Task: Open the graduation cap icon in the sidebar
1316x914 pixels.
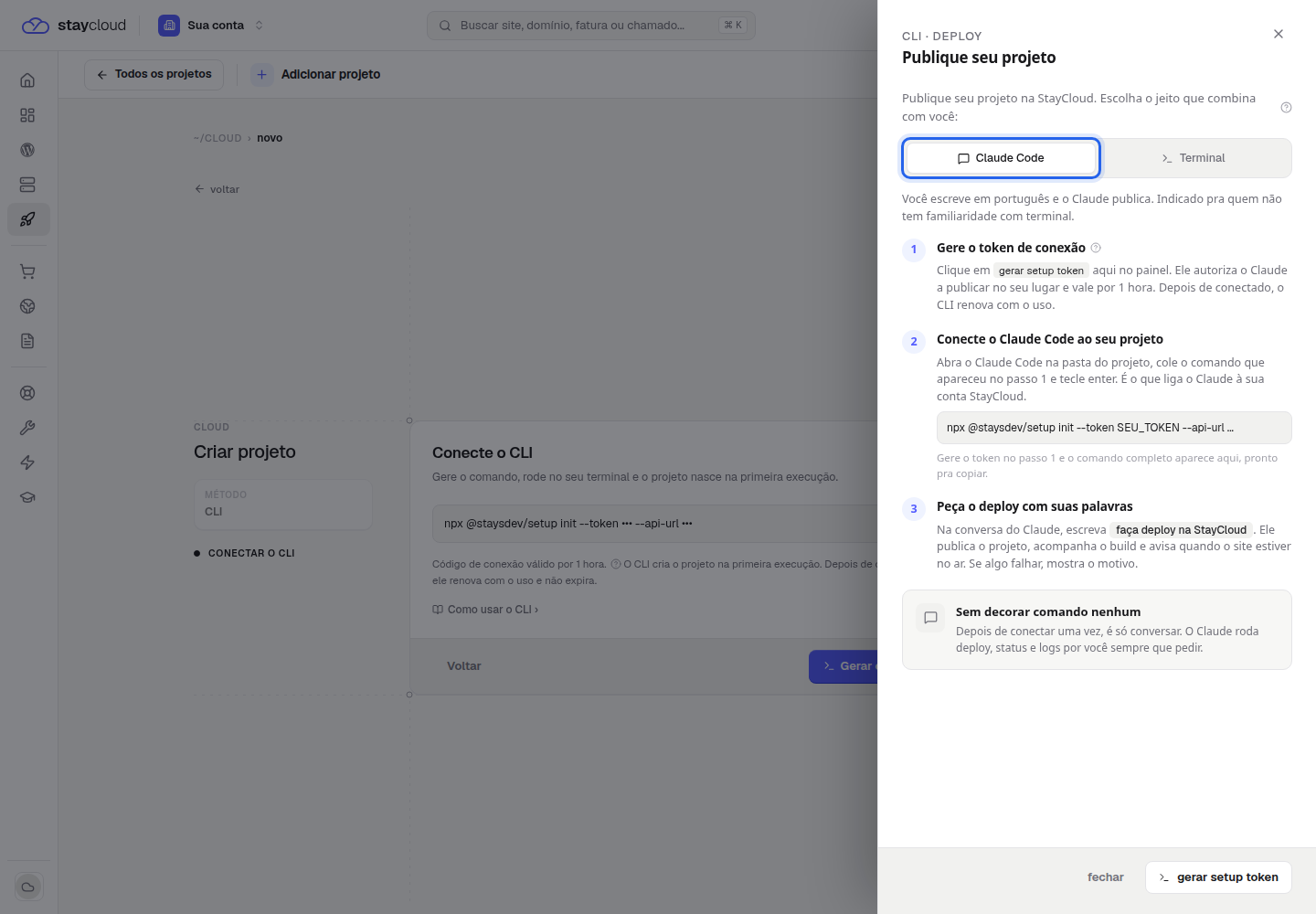Action: [x=27, y=497]
